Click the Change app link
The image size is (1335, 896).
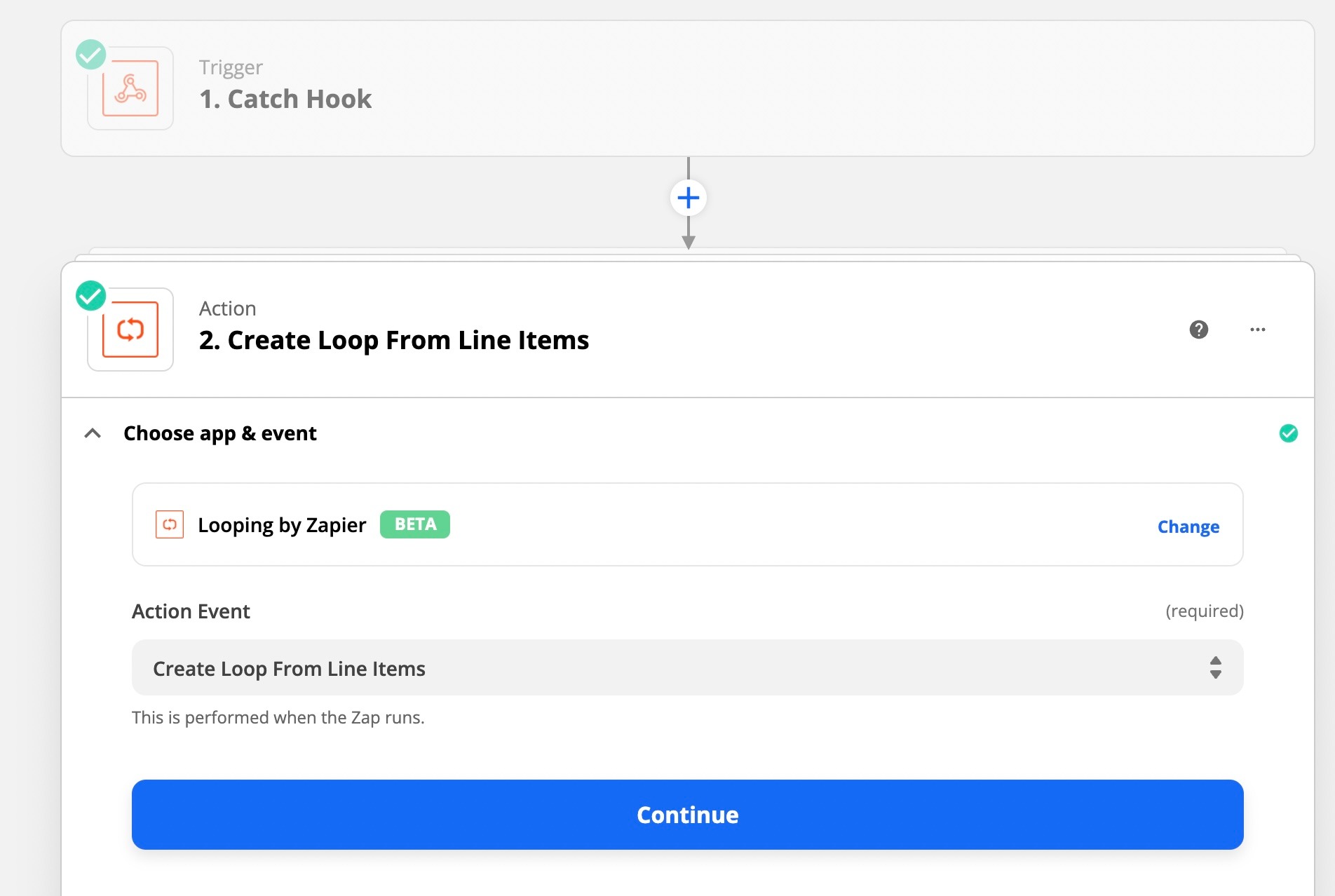(x=1188, y=527)
